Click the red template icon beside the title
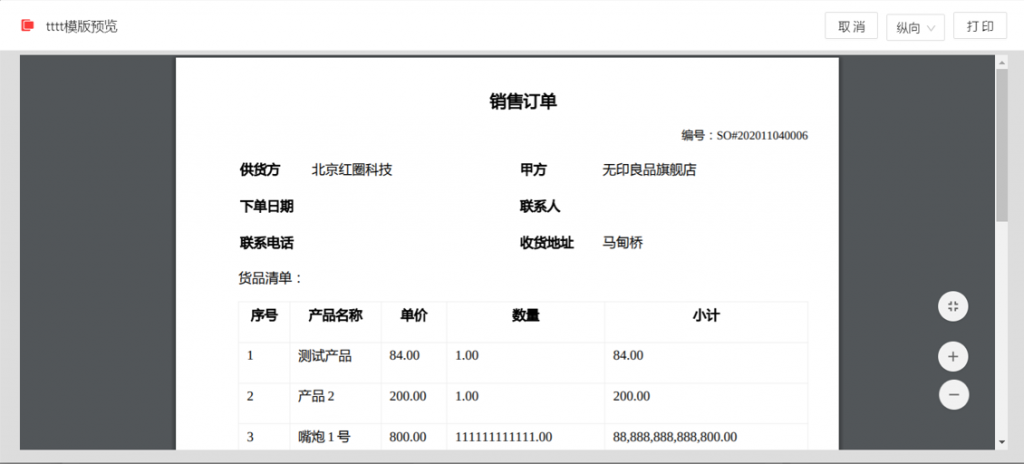This screenshot has width=1024, height=464. pos(27,26)
